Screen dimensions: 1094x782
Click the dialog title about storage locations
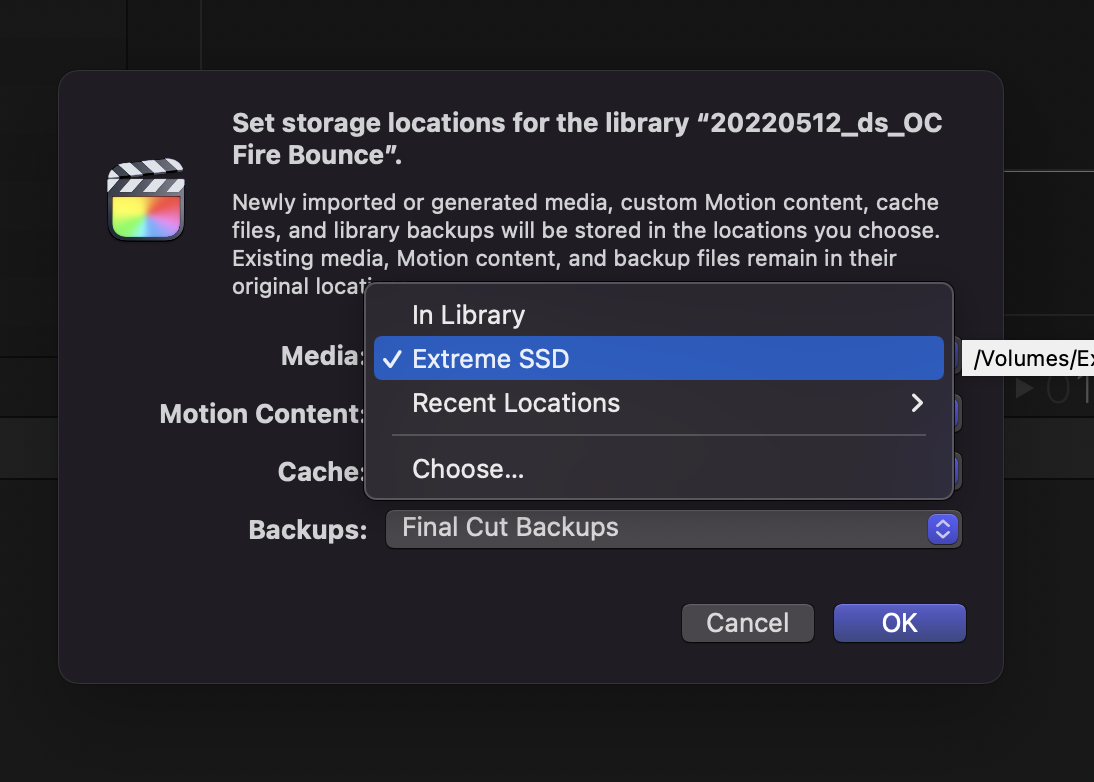click(587, 139)
